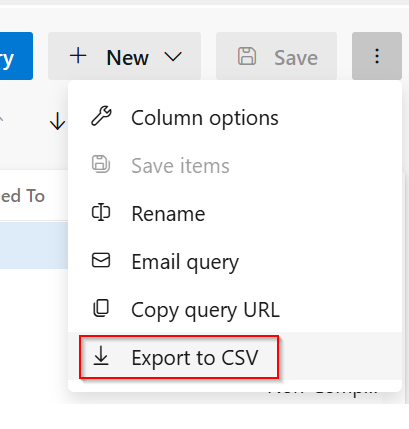Select the highlighted blue result row

tap(34, 246)
